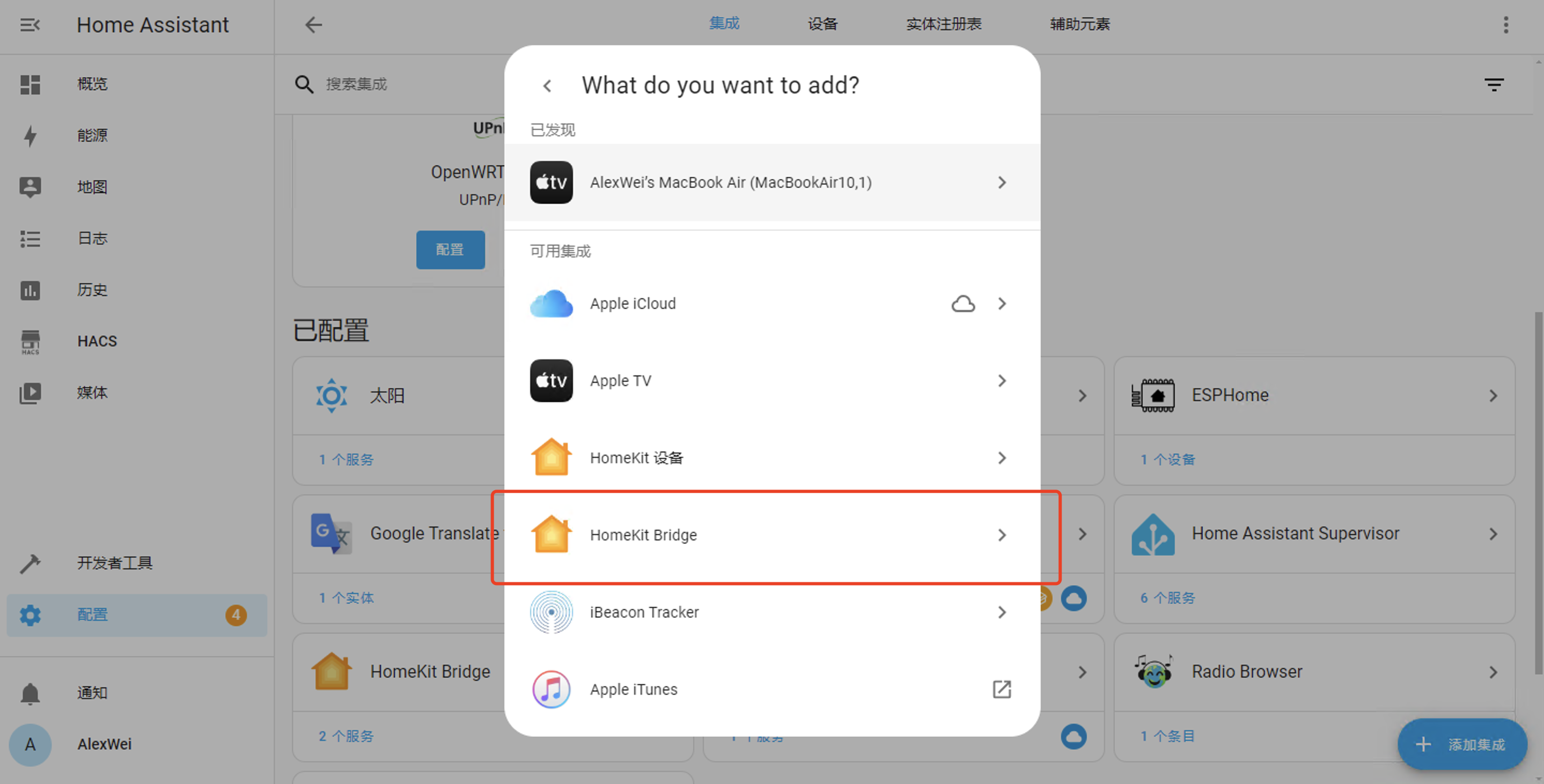Click the dialog back chevron icon
The height and width of the screenshot is (784, 1544).
(x=547, y=86)
